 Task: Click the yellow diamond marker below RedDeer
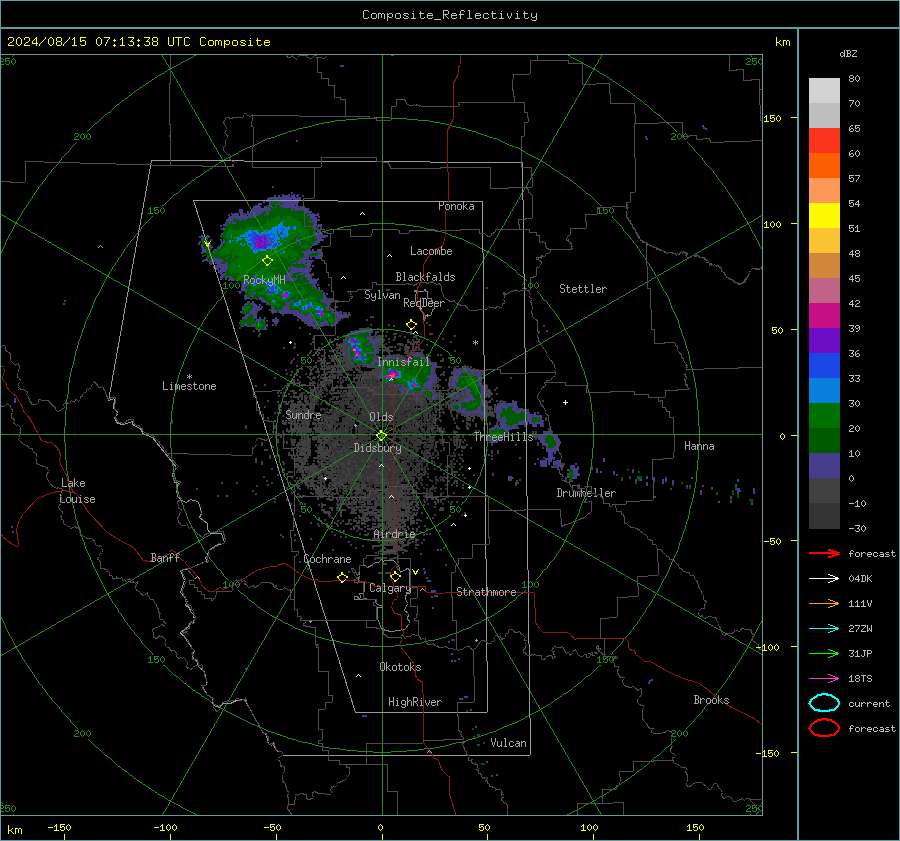(412, 325)
